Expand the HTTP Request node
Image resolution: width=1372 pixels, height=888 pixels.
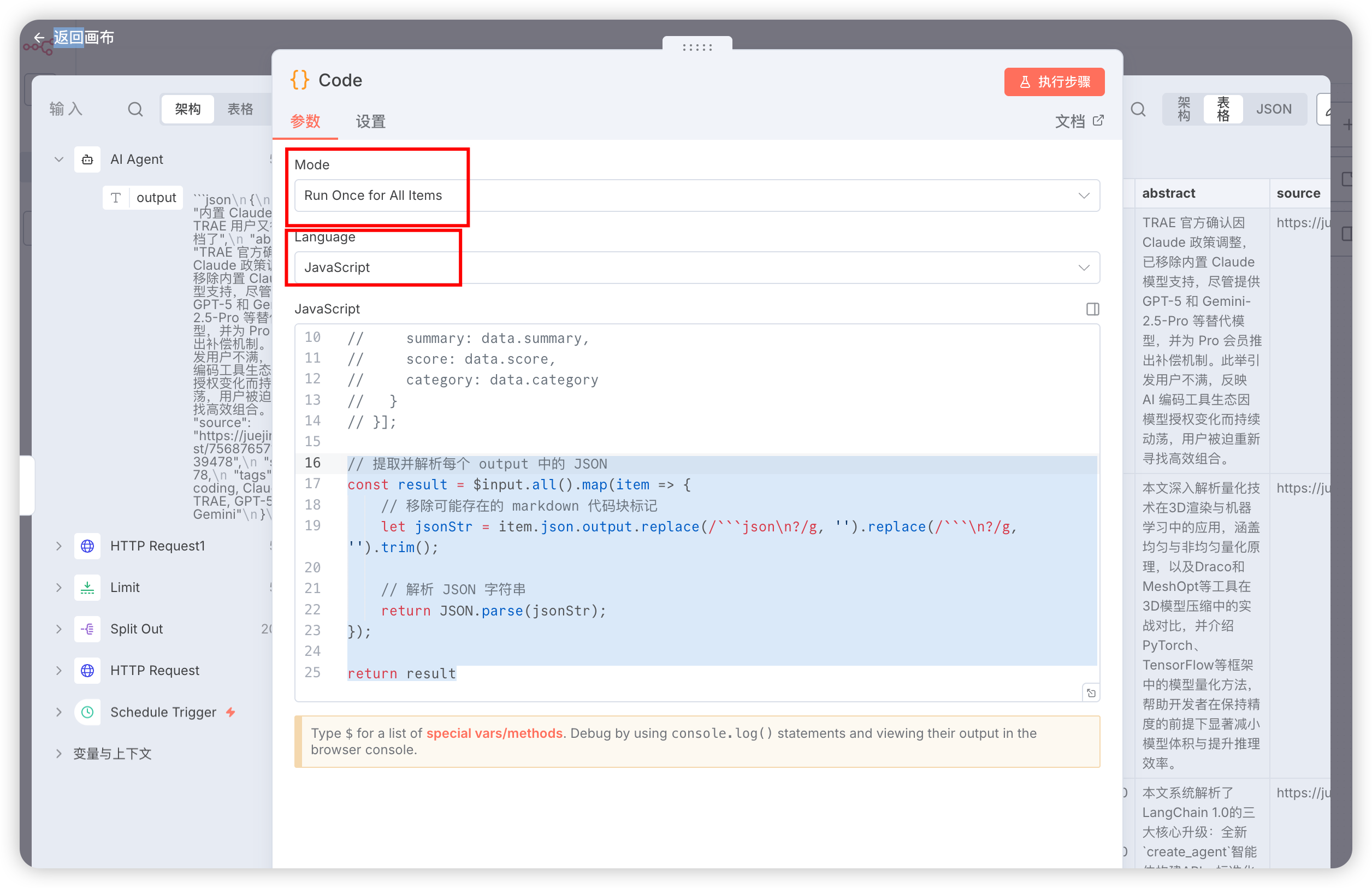[x=59, y=670]
